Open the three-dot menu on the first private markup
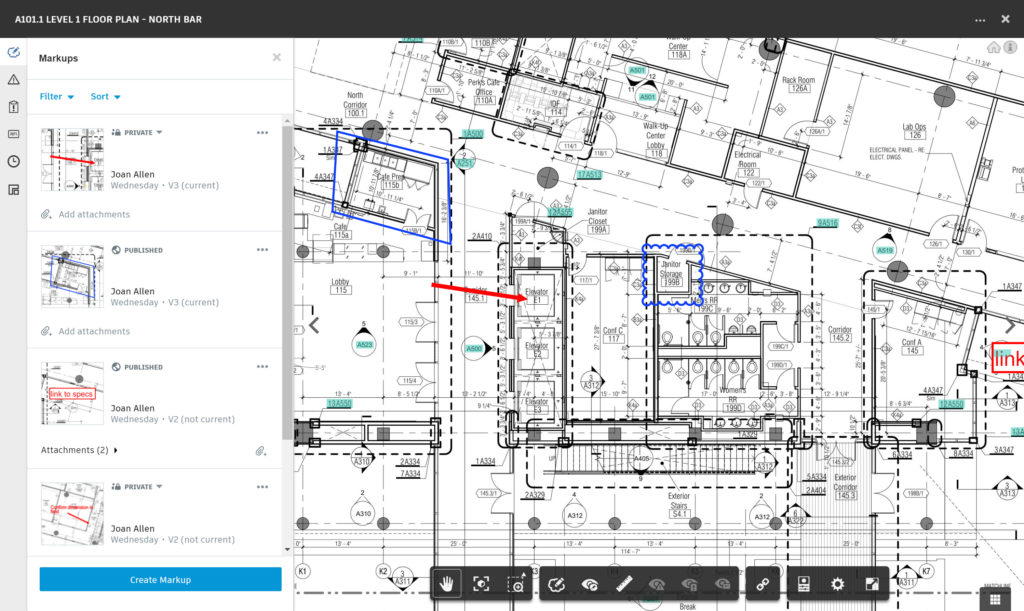This screenshot has width=1024, height=611. tap(262, 132)
